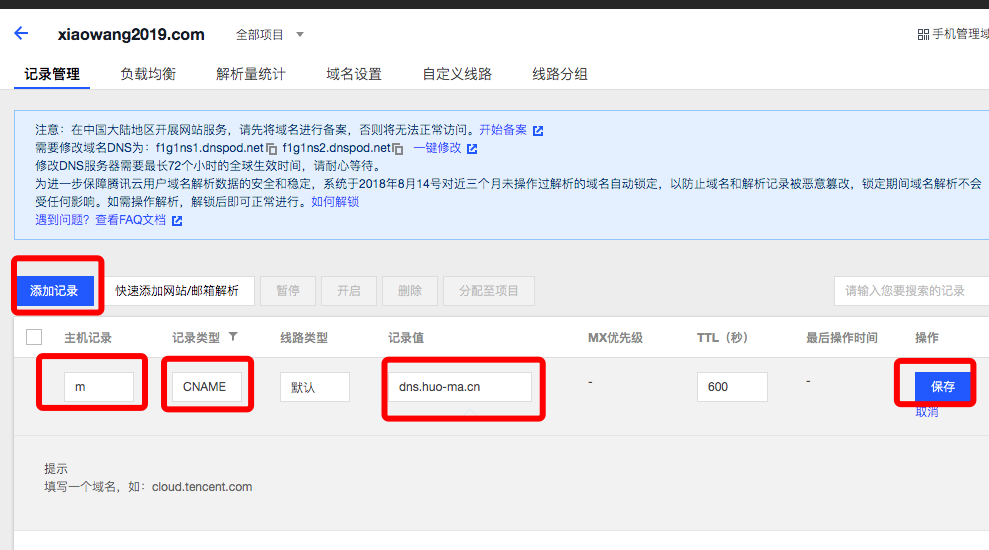Click the 删除 button

click(x=409, y=291)
